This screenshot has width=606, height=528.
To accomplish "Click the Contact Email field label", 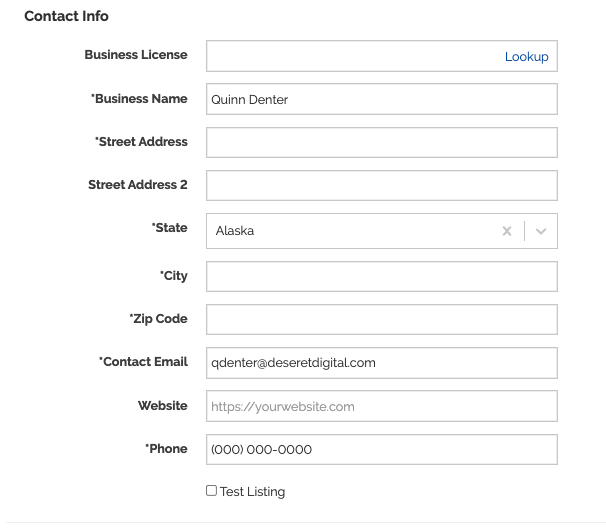I will (x=143, y=362).
